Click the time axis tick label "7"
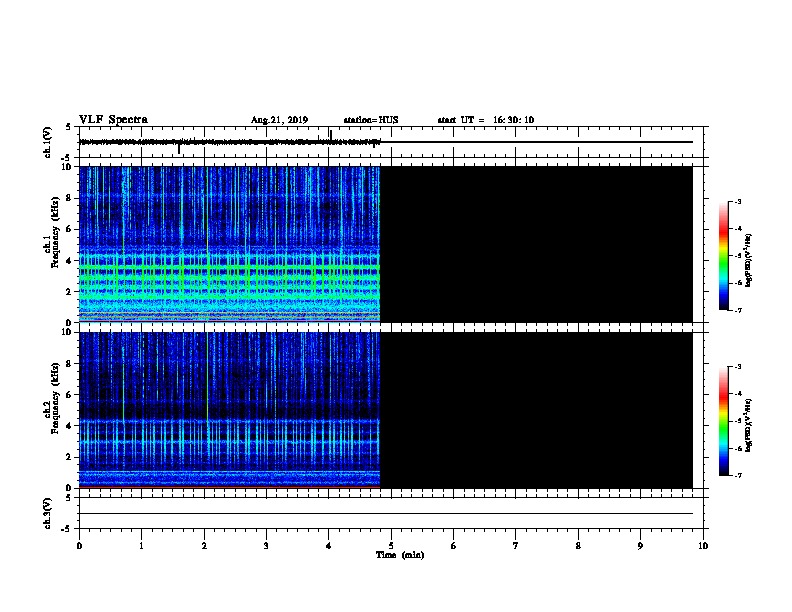The width and height of the screenshot is (792, 612). click(516, 546)
